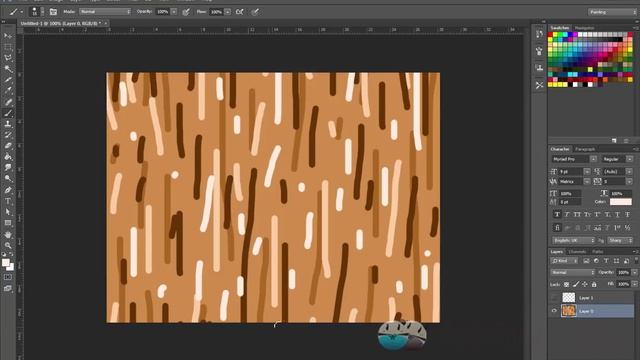Create new swatch in Swatches panel
The width and height of the screenshot is (640, 360).
pos(614,141)
